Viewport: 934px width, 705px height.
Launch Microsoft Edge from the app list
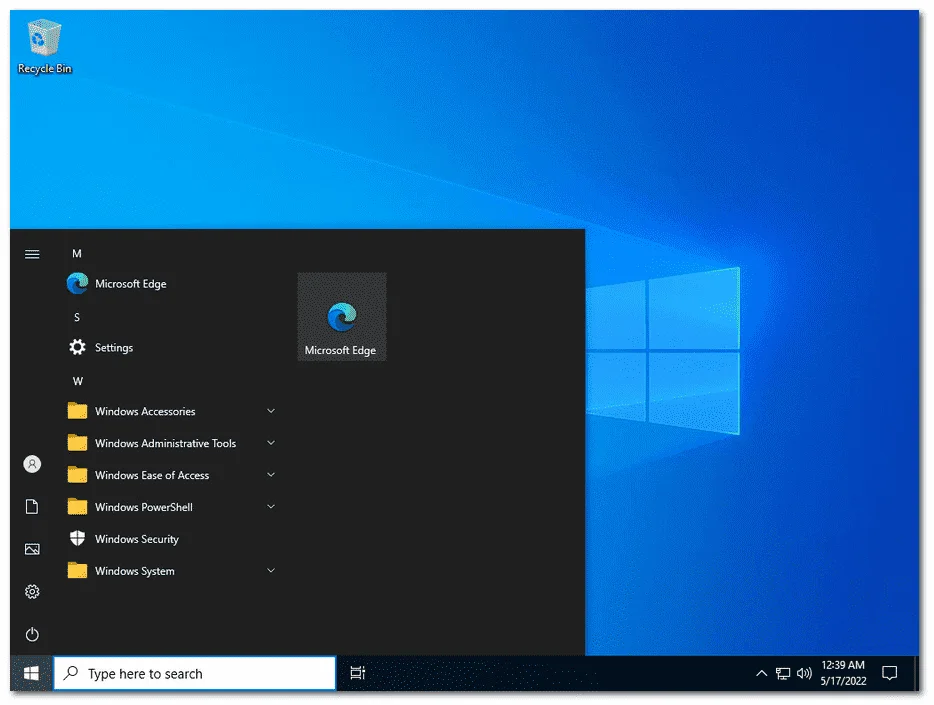pos(173,284)
